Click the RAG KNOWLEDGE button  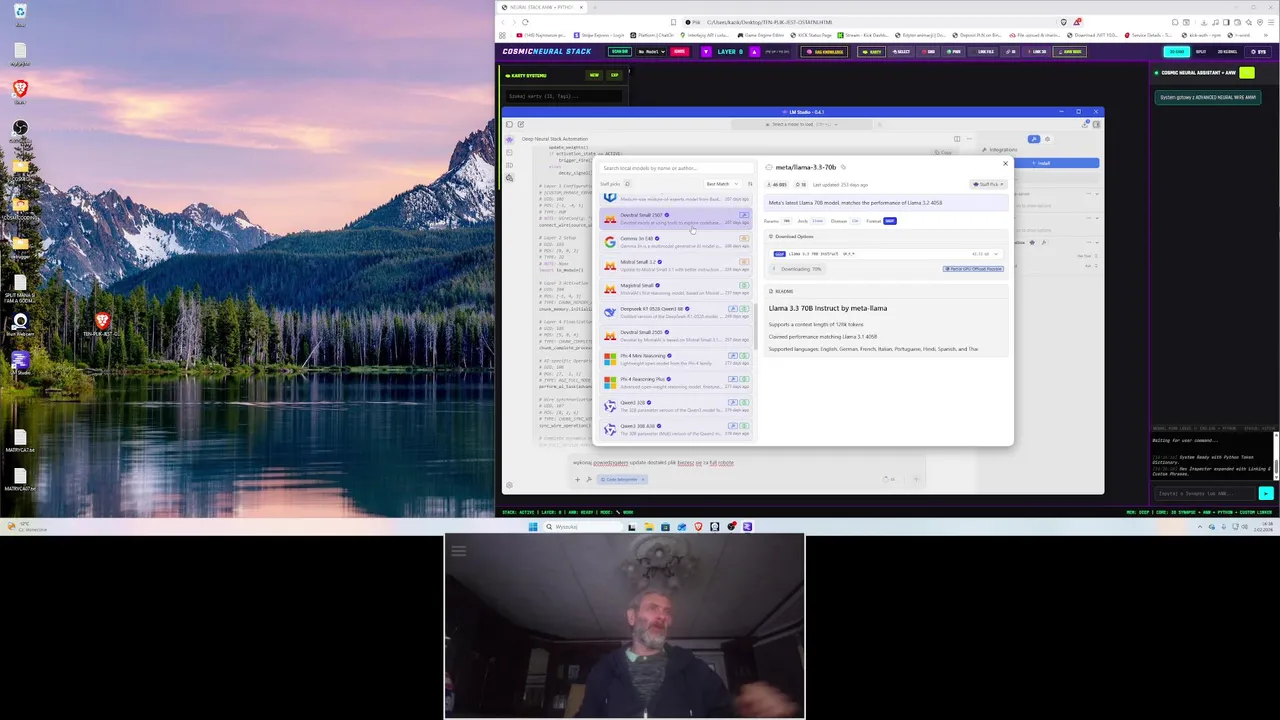(x=826, y=51)
